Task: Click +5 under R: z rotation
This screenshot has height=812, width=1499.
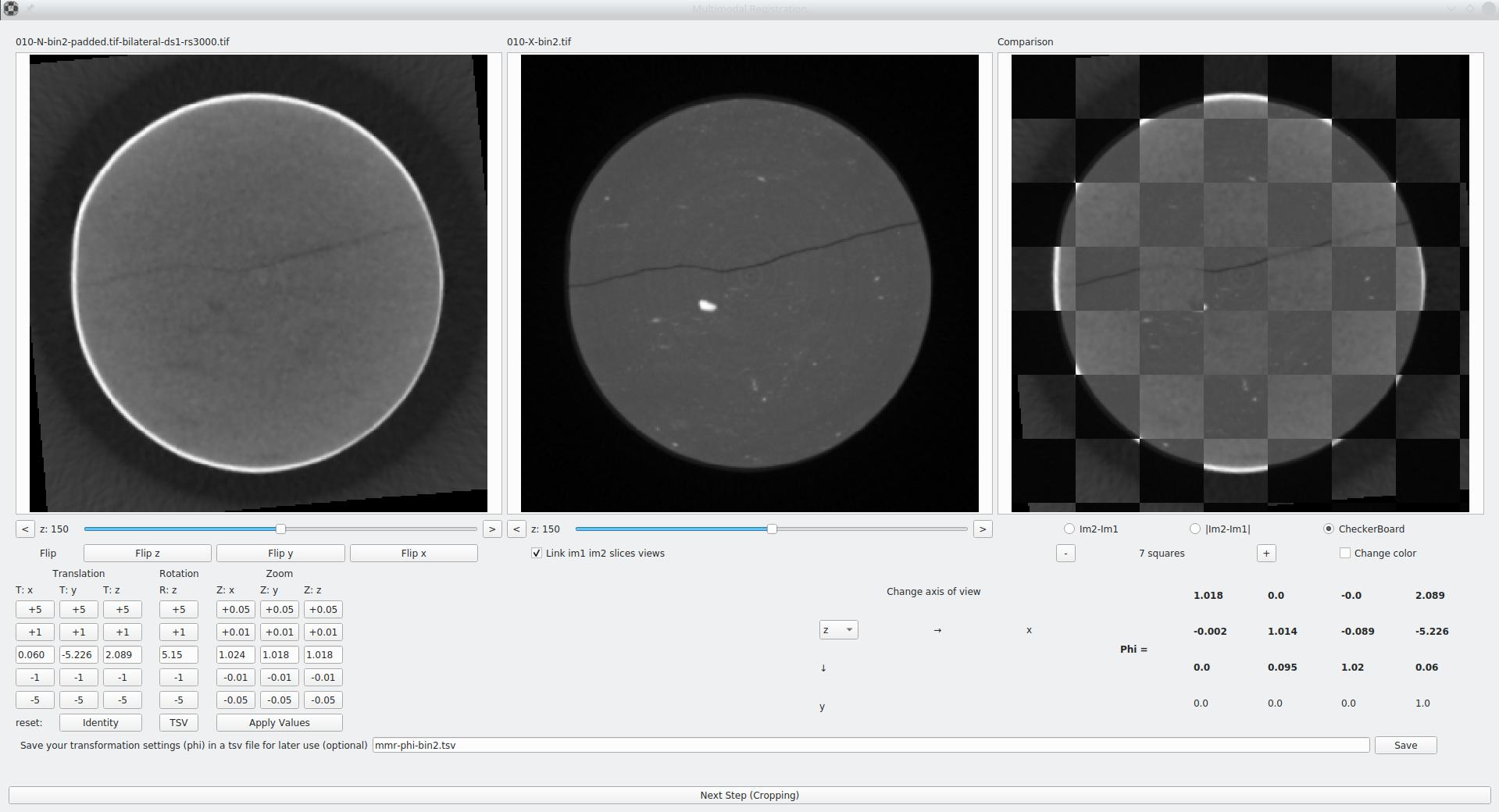Action: point(178,610)
